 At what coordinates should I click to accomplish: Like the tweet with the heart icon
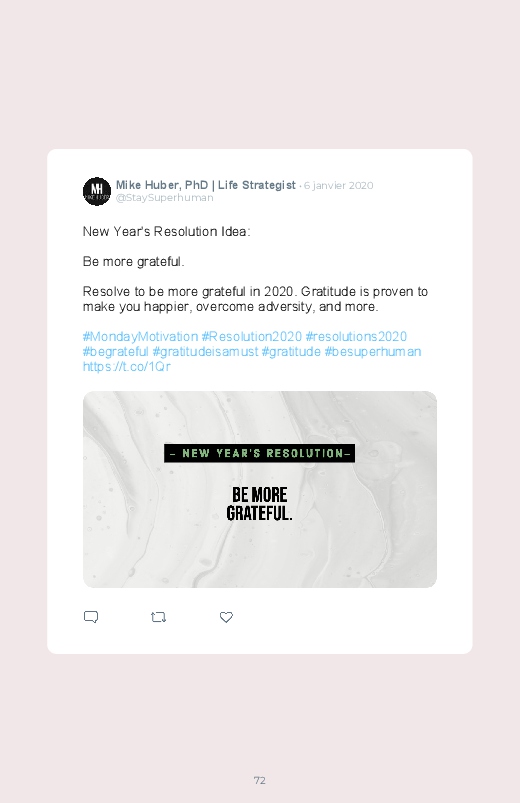(x=226, y=617)
